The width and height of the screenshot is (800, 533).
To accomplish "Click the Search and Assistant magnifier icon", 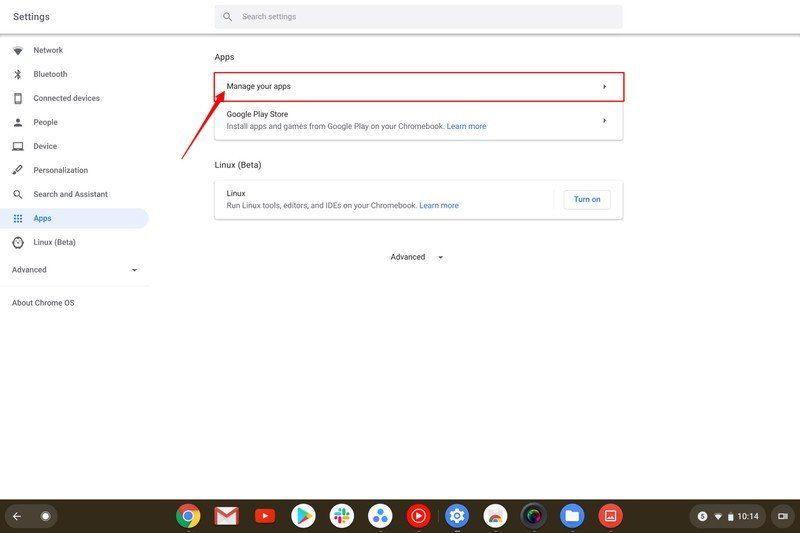I will pos(18,194).
